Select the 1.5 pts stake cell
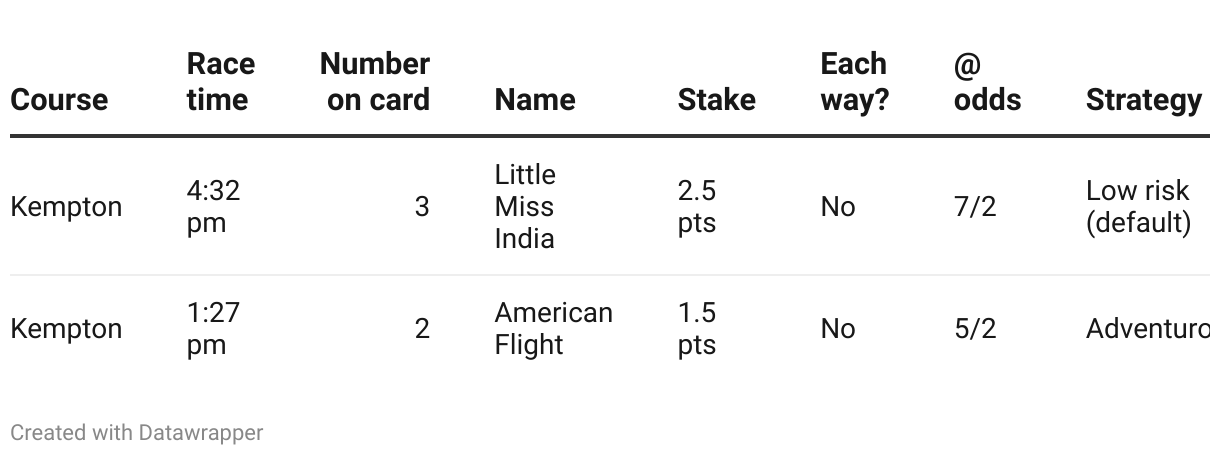This screenshot has width=1220, height=456. click(x=697, y=328)
